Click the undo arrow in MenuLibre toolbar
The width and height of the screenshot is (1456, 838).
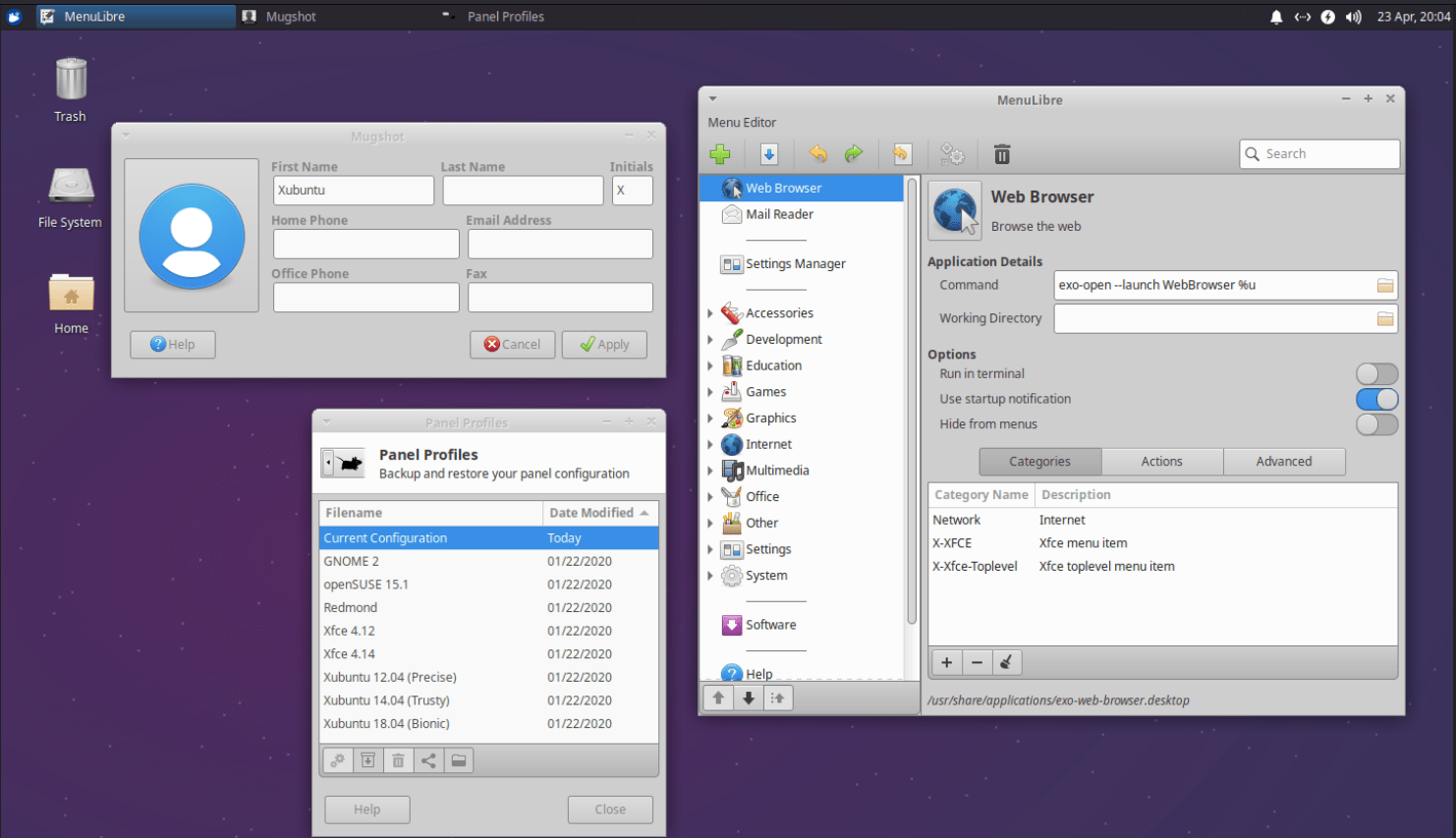coord(817,154)
